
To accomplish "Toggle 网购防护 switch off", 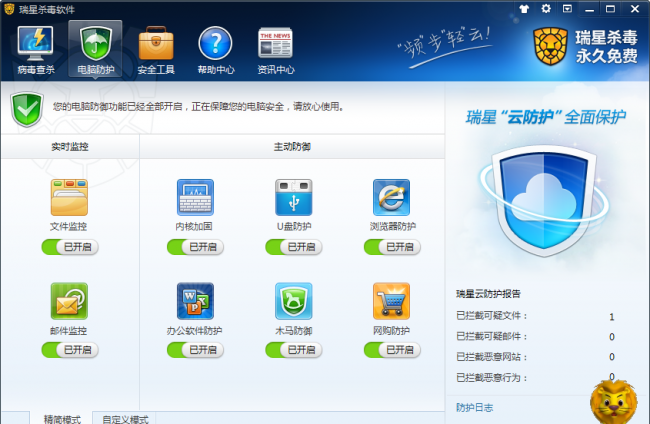I will point(392,350).
